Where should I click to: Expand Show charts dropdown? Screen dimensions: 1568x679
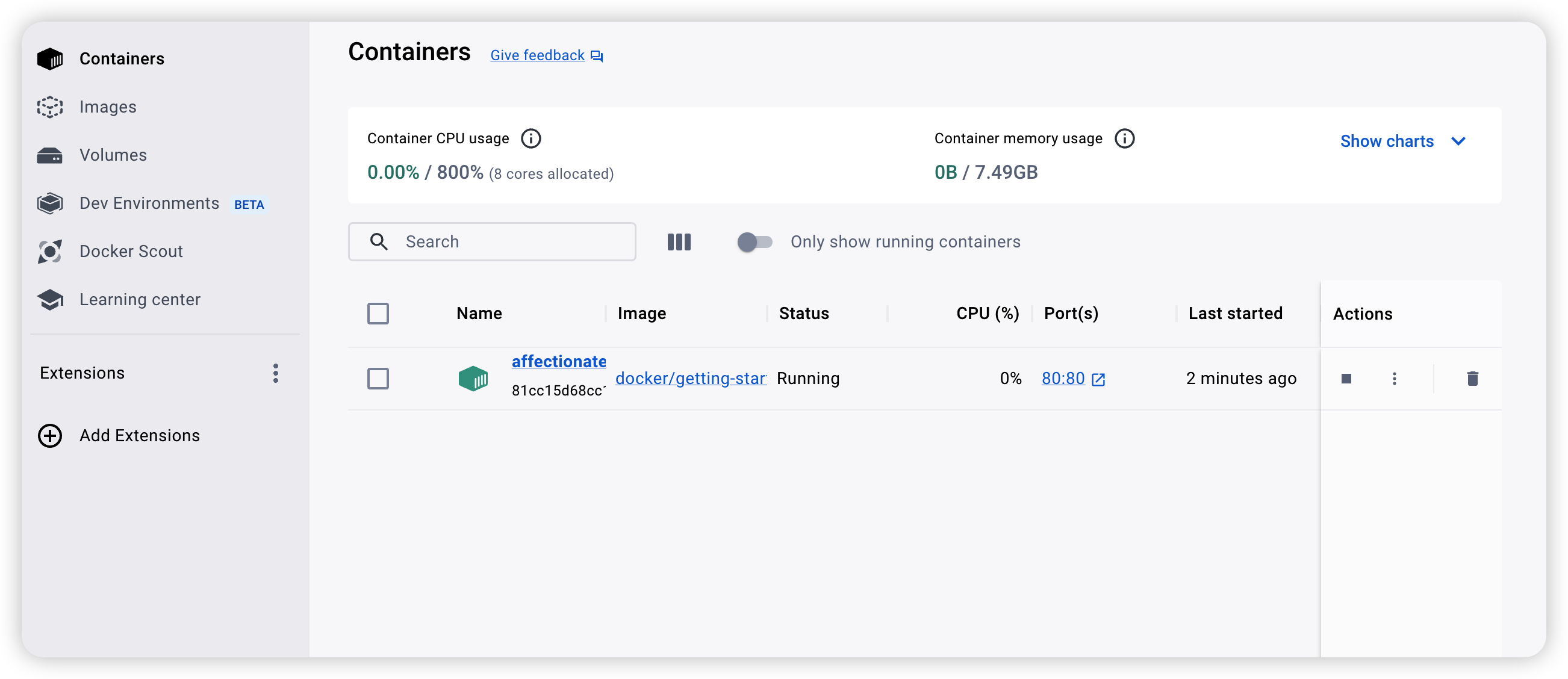tap(1402, 141)
